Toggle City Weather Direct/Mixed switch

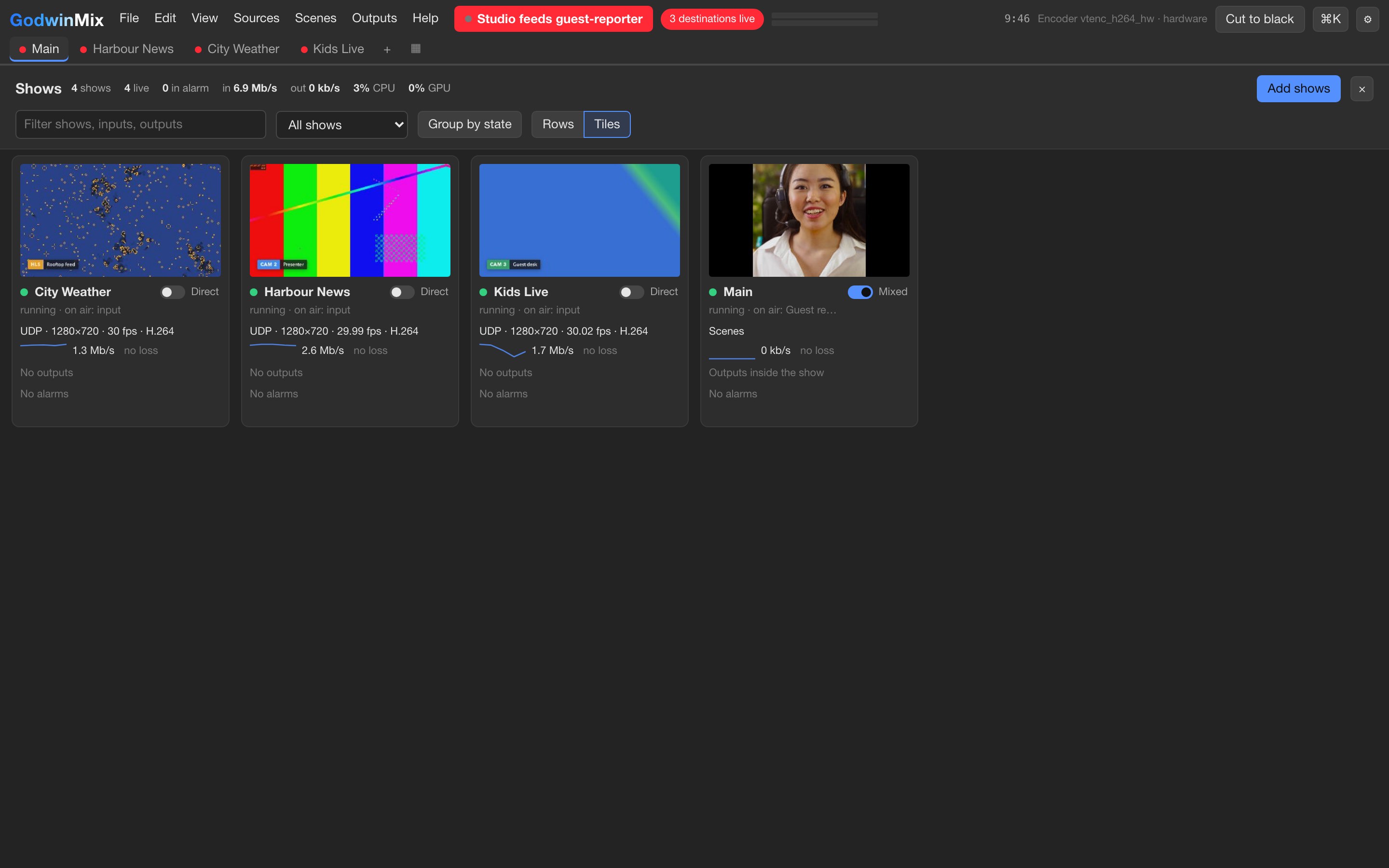[172, 292]
